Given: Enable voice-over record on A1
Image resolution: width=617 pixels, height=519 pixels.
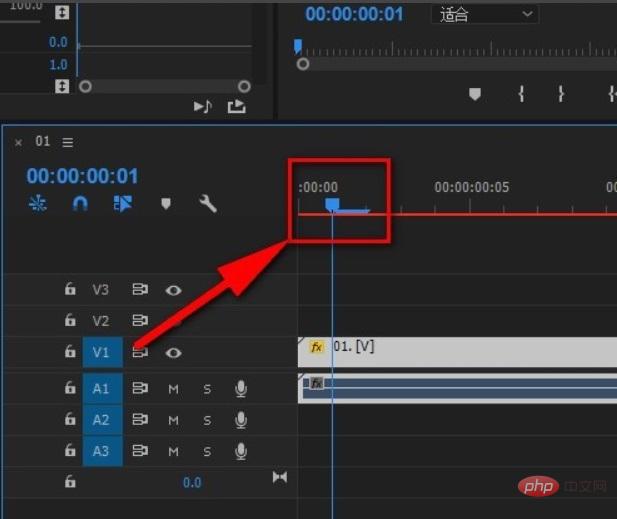Looking at the screenshot, I should [x=241, y=389].
